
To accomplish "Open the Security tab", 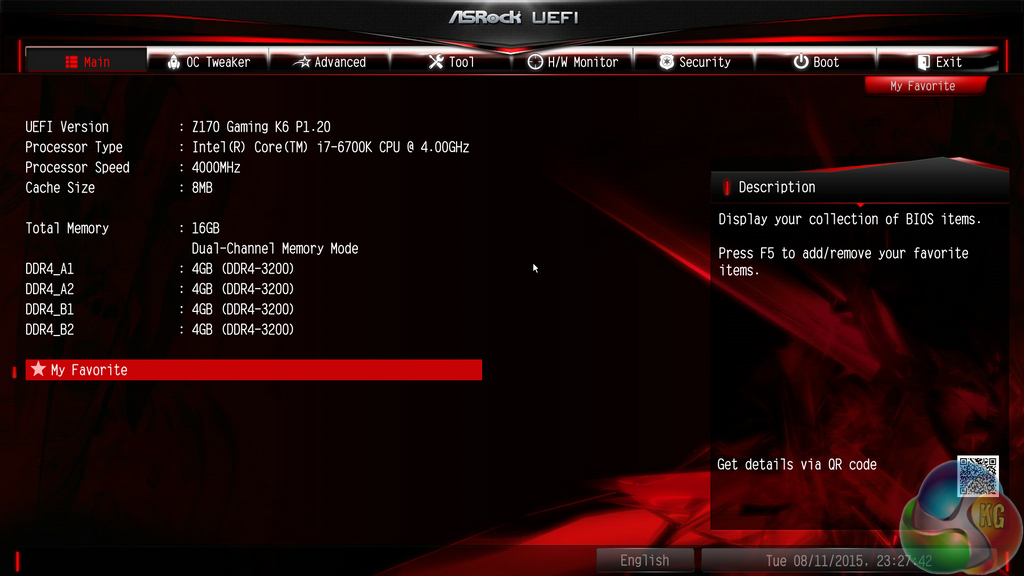I will coord(694,61).
